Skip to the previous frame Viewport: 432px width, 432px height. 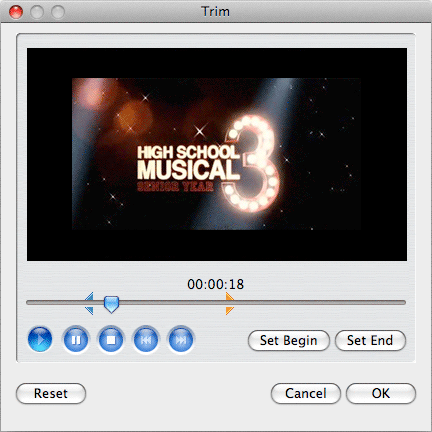coord(146,340)
